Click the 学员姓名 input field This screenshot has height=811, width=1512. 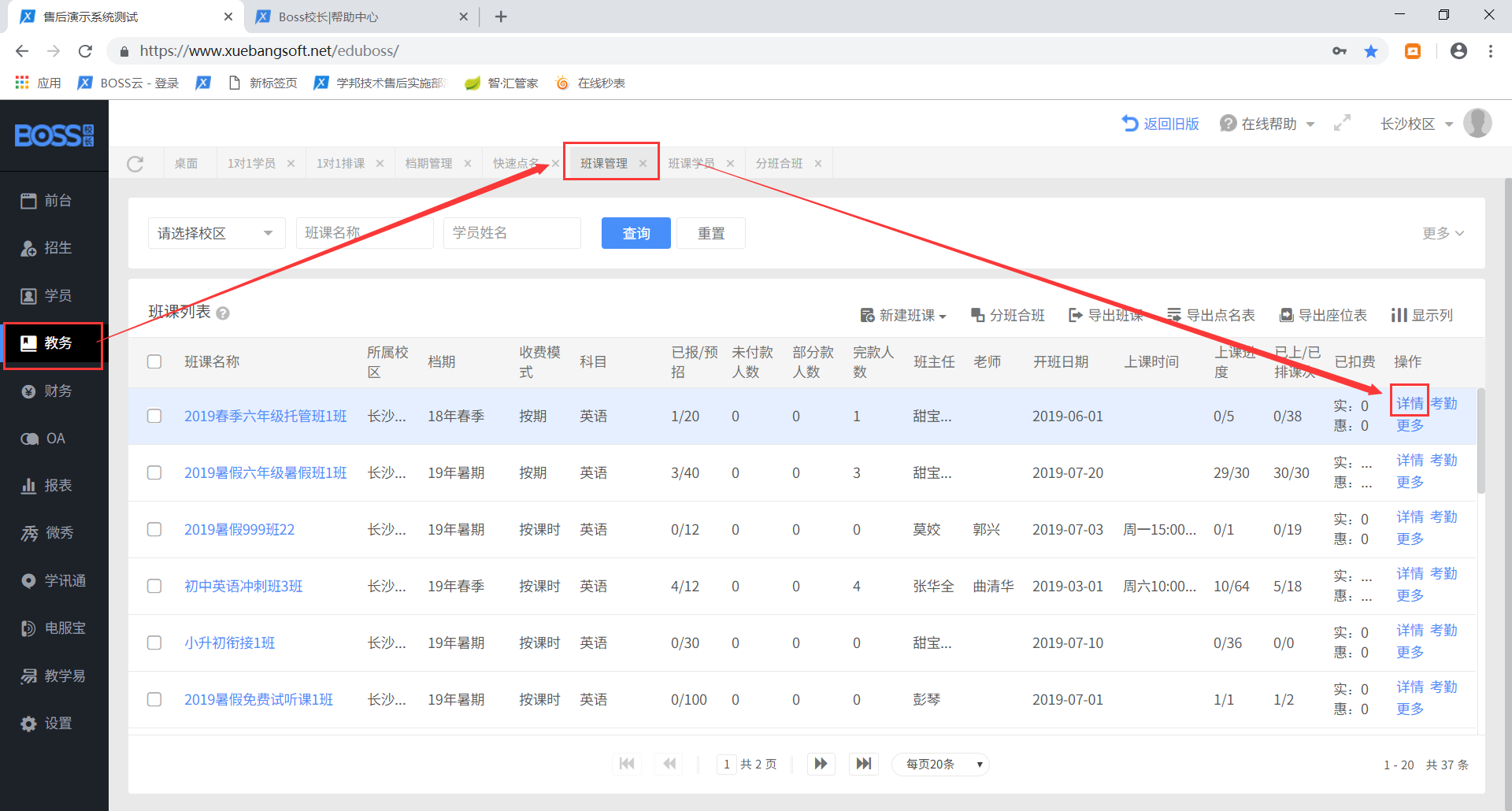[x=512, y=233]
